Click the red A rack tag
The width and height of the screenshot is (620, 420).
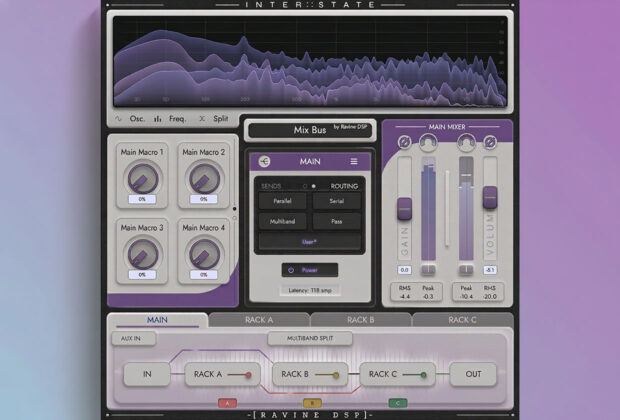pyautogui.click(x=227, y=403)
